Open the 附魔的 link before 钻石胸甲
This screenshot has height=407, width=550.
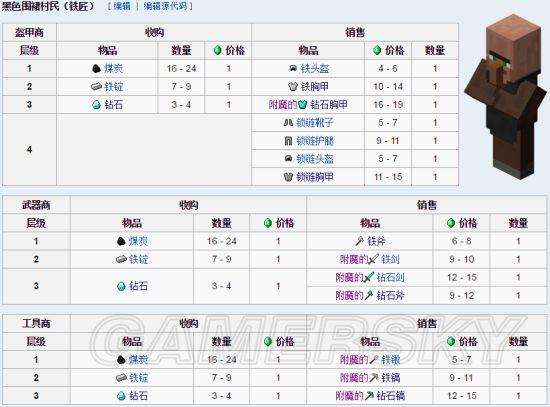[x=283, y=105]
